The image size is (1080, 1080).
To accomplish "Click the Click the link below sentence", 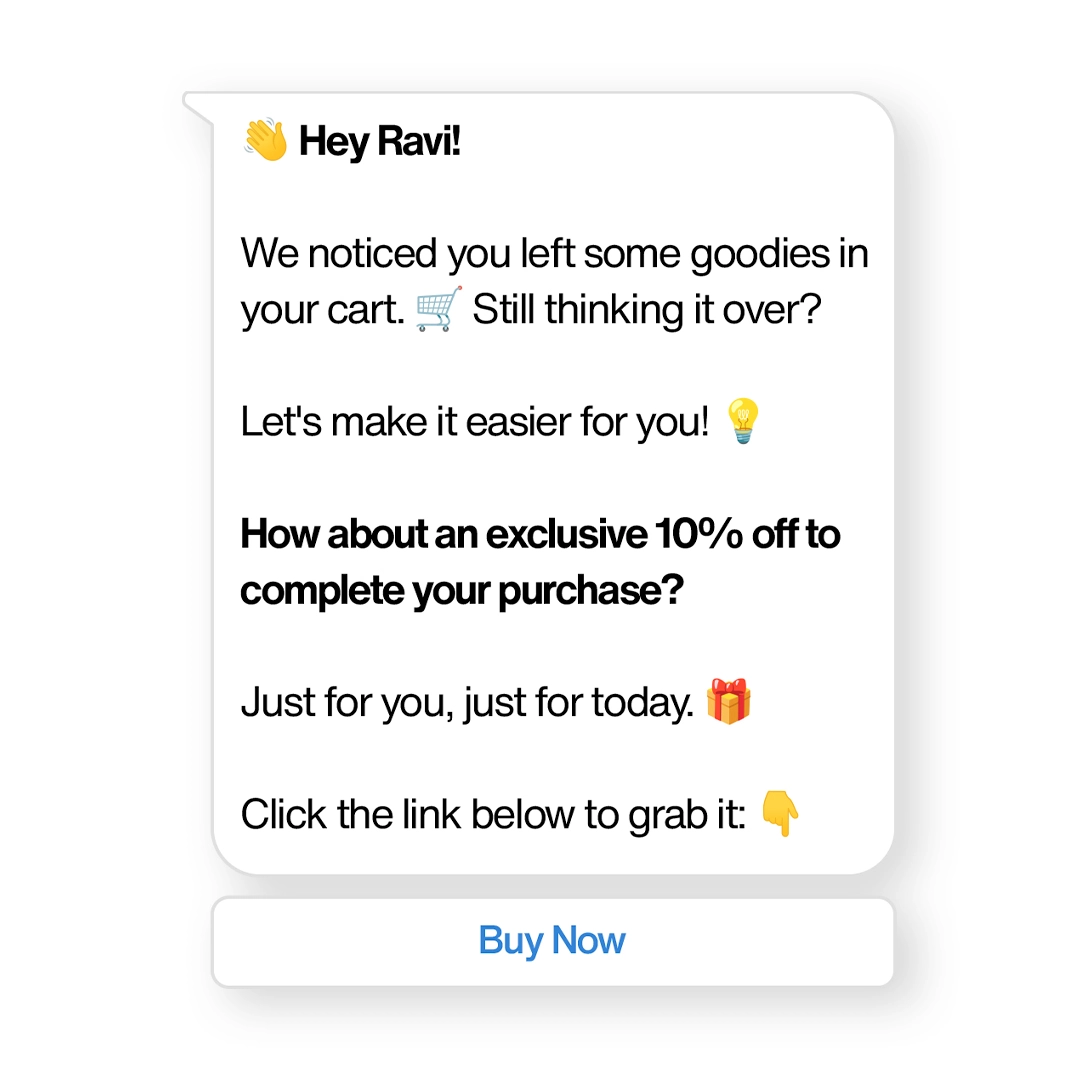I will click(x=490, y=814).
